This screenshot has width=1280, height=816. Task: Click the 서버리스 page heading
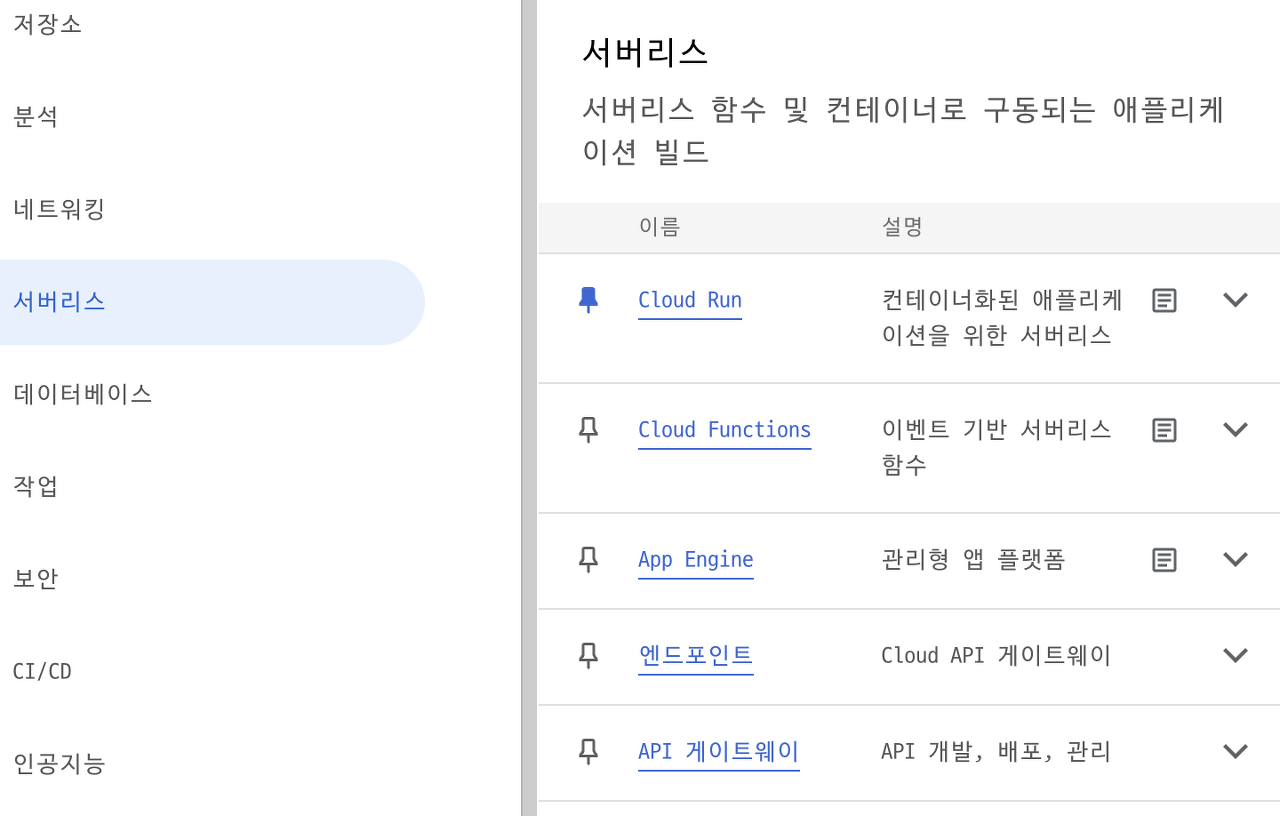[x=645, y=52]
